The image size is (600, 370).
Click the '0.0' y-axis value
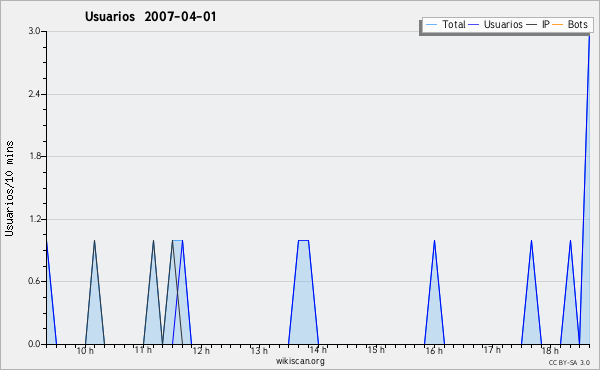pyautogui.click(x=34, y=344)
